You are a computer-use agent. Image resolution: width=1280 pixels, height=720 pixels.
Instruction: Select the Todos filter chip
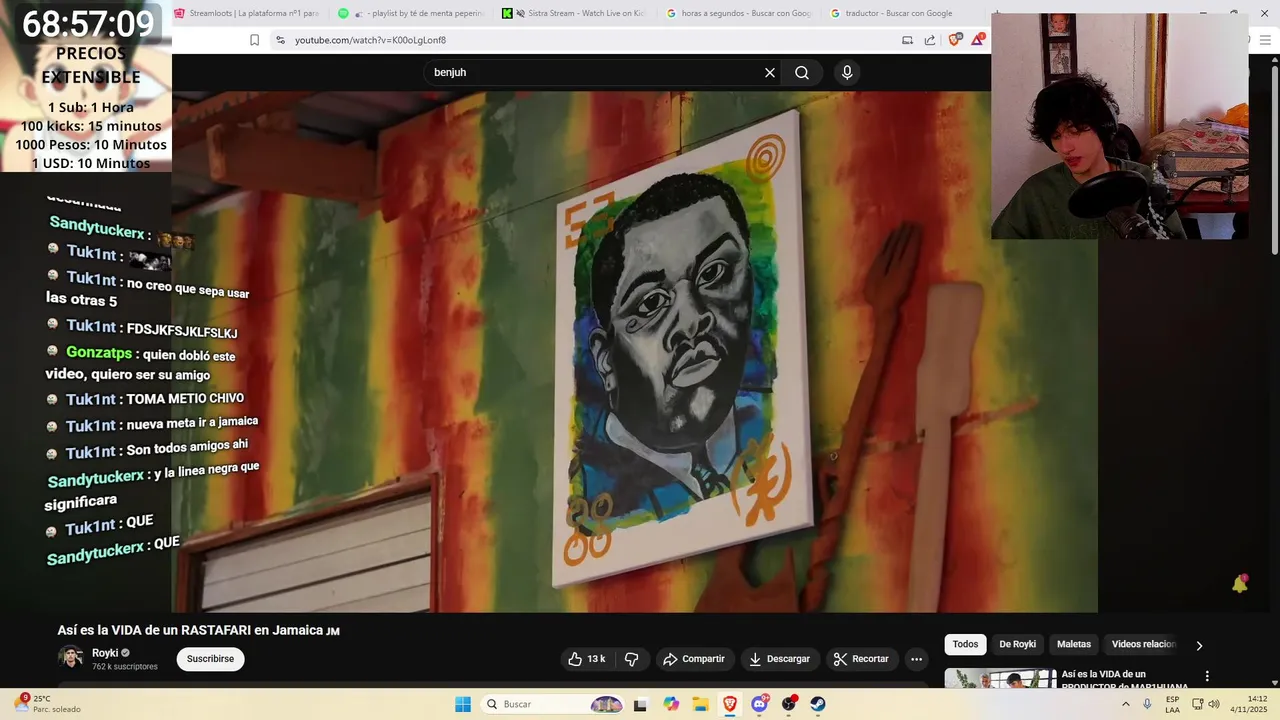click(x=965, y=644)
